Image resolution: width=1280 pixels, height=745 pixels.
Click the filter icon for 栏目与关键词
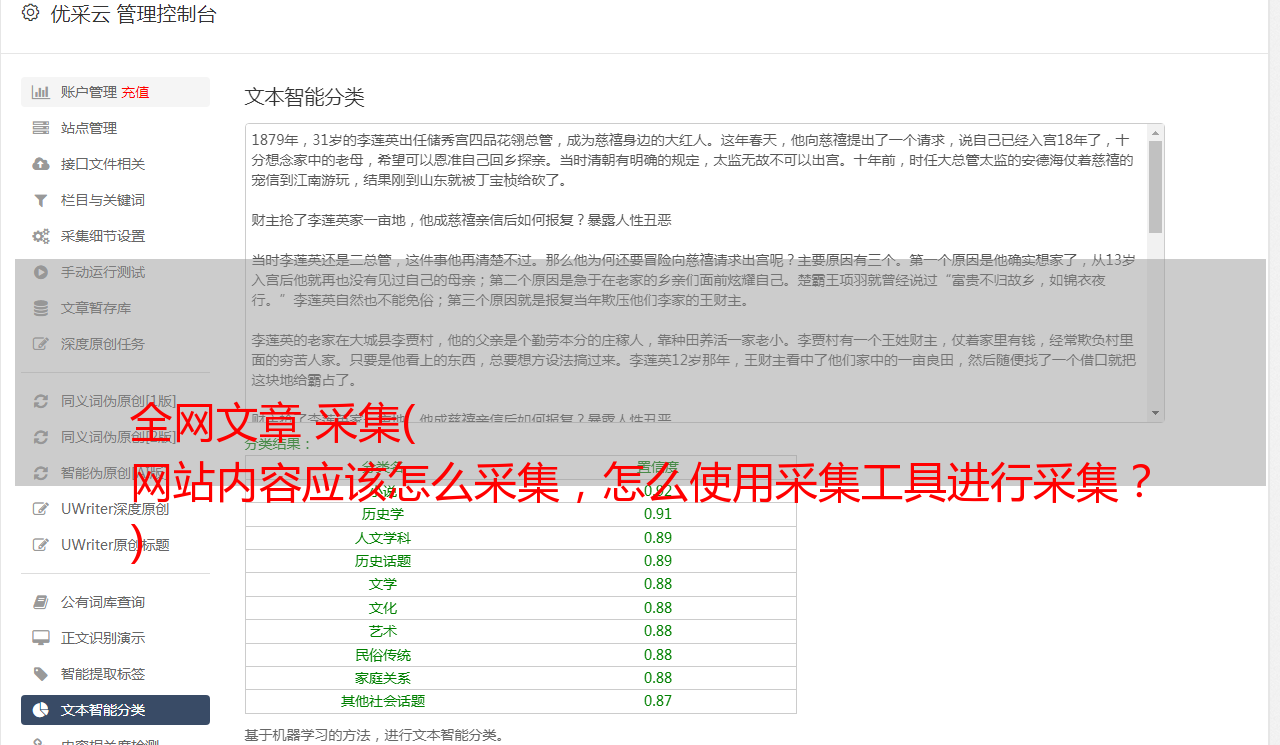[x=41, y=200]
